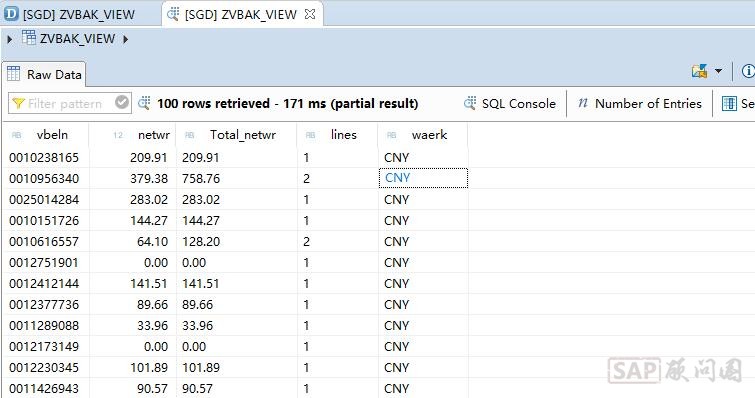
Task: Sort by vbeln column header
Action: coord(46,135)
